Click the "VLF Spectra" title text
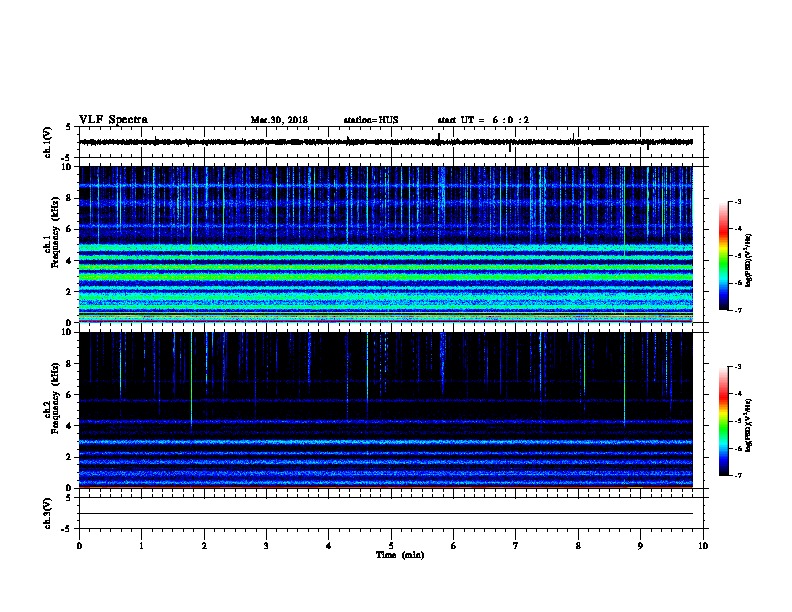Image resolution: width=792 pixels, height=612 pixels. [x=113, y=120]
